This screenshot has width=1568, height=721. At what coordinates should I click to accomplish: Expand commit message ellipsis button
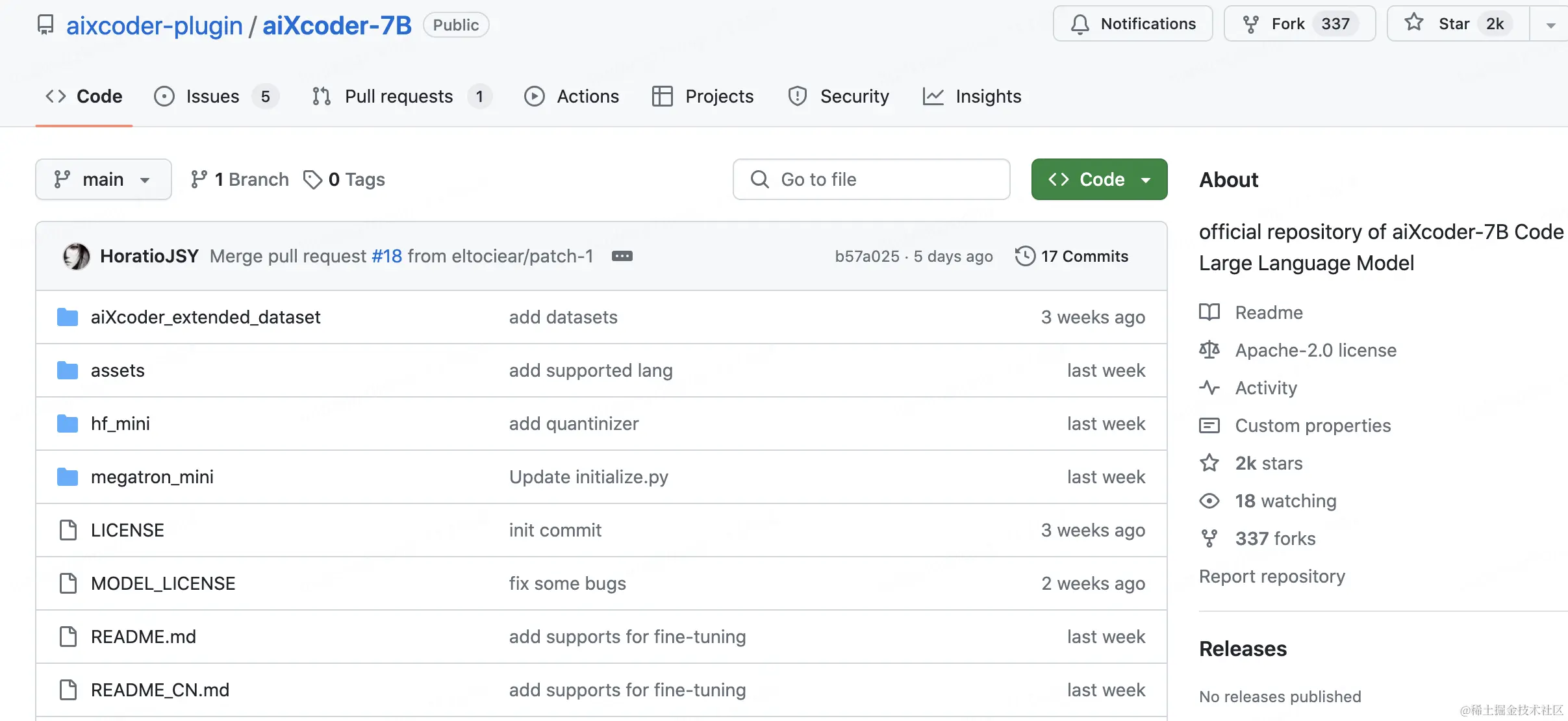tap(622, 256)
